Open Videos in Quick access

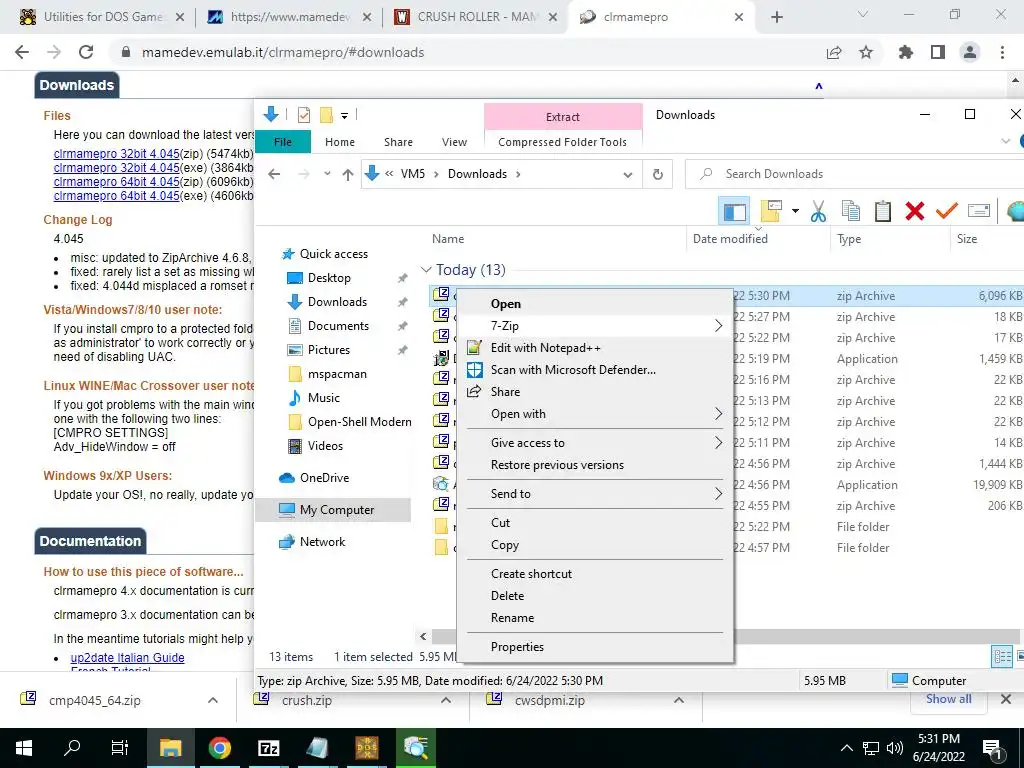[325, 445]
